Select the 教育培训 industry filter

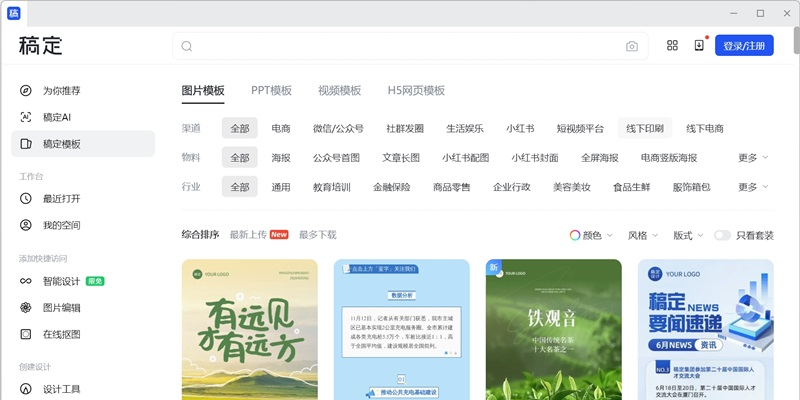332,187
